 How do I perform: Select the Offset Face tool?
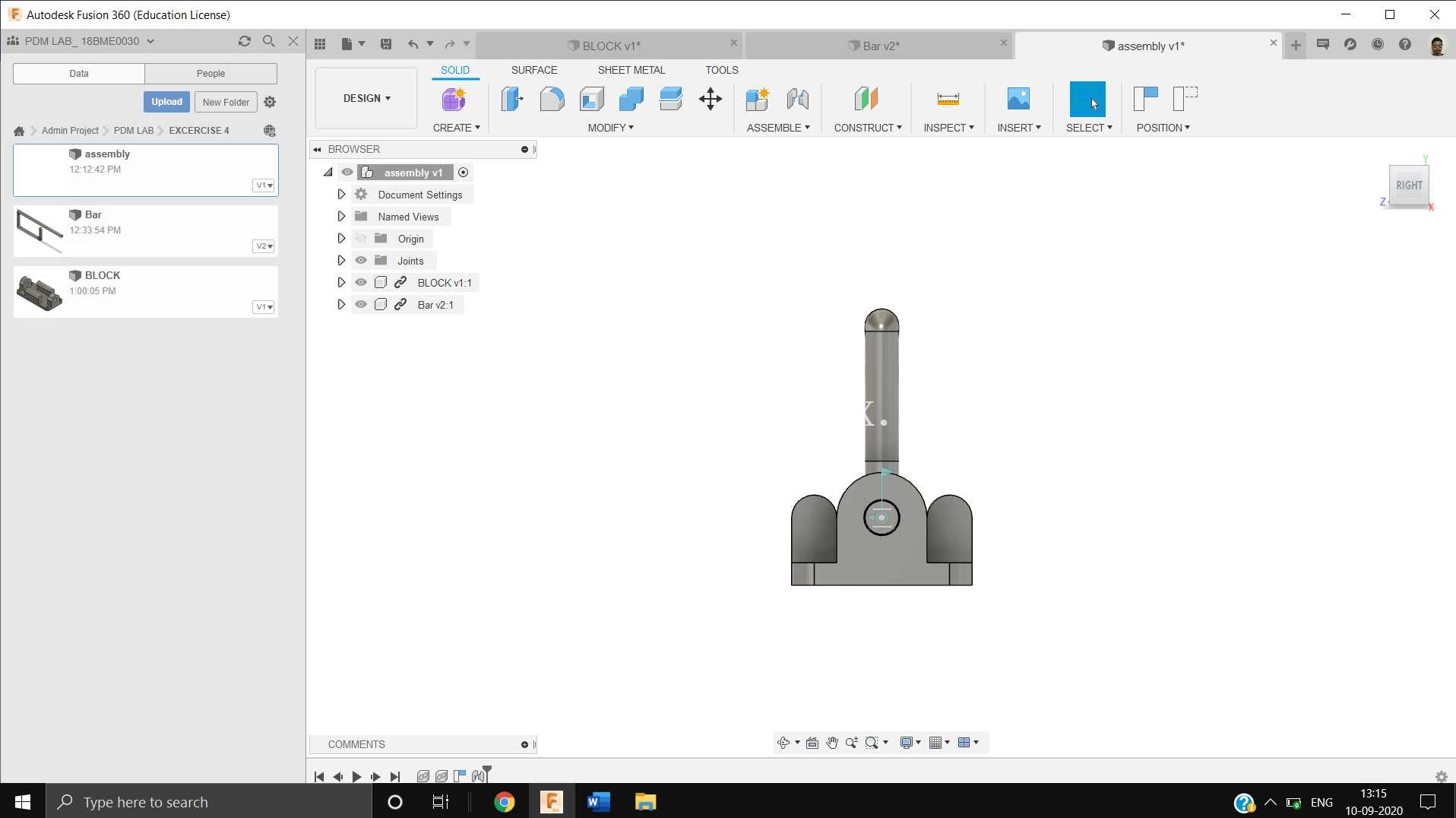pyautogui.click(x=671, y=99)
